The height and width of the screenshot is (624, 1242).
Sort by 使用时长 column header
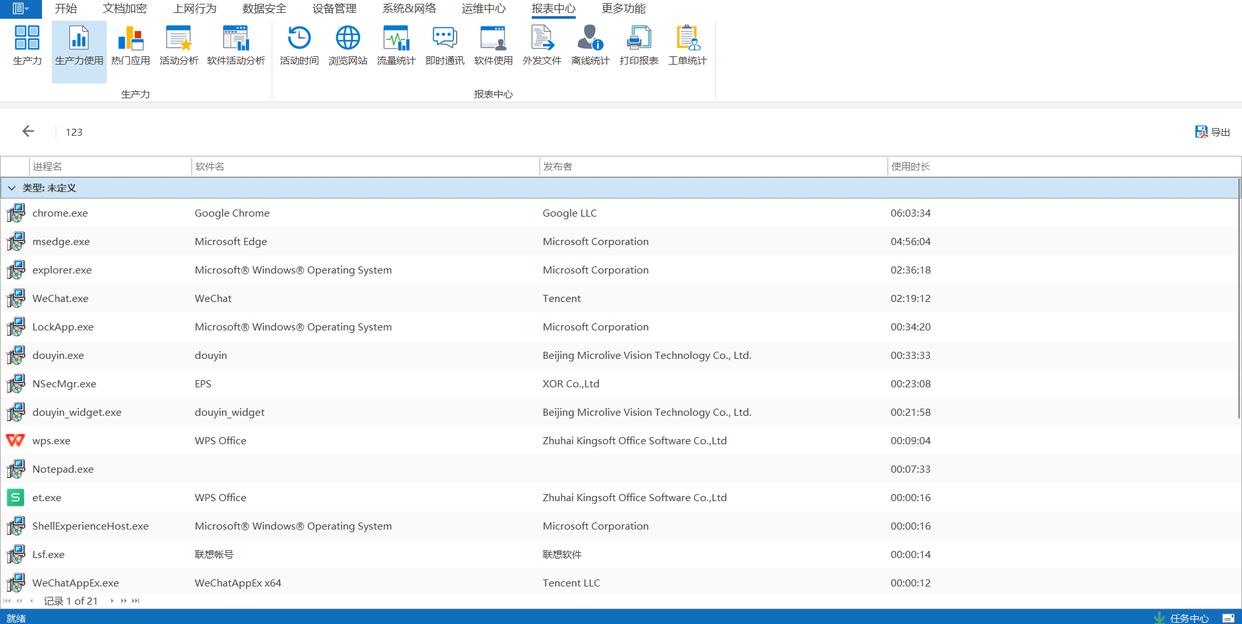910,167
